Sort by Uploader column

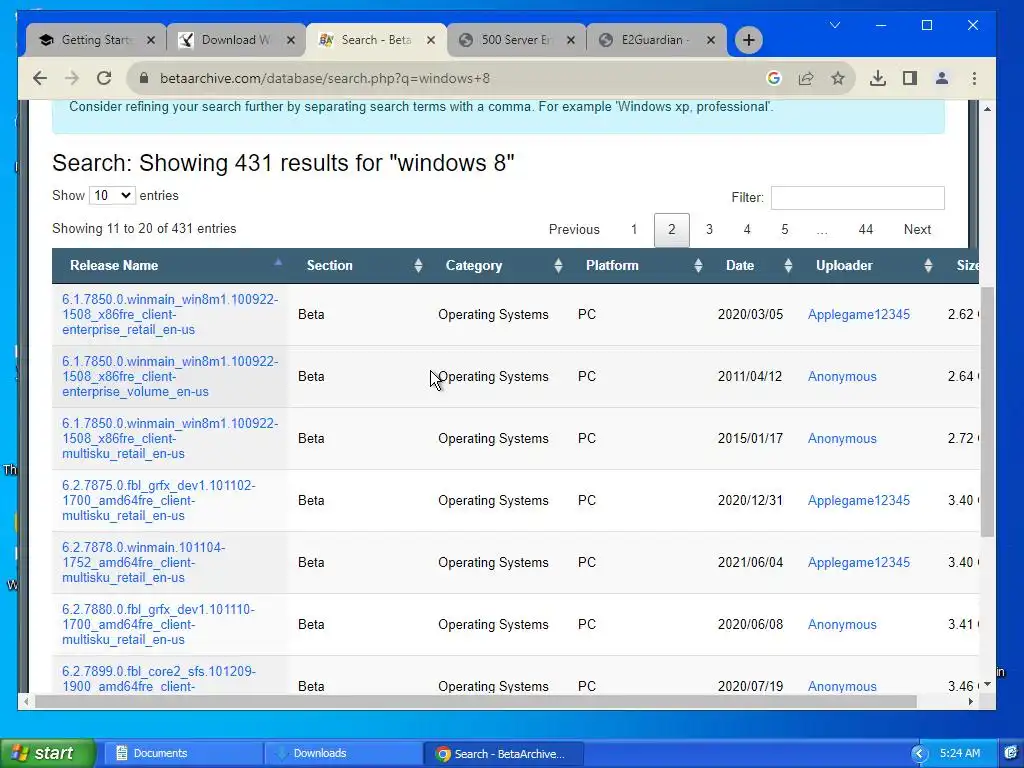click(x=869, y=266)
